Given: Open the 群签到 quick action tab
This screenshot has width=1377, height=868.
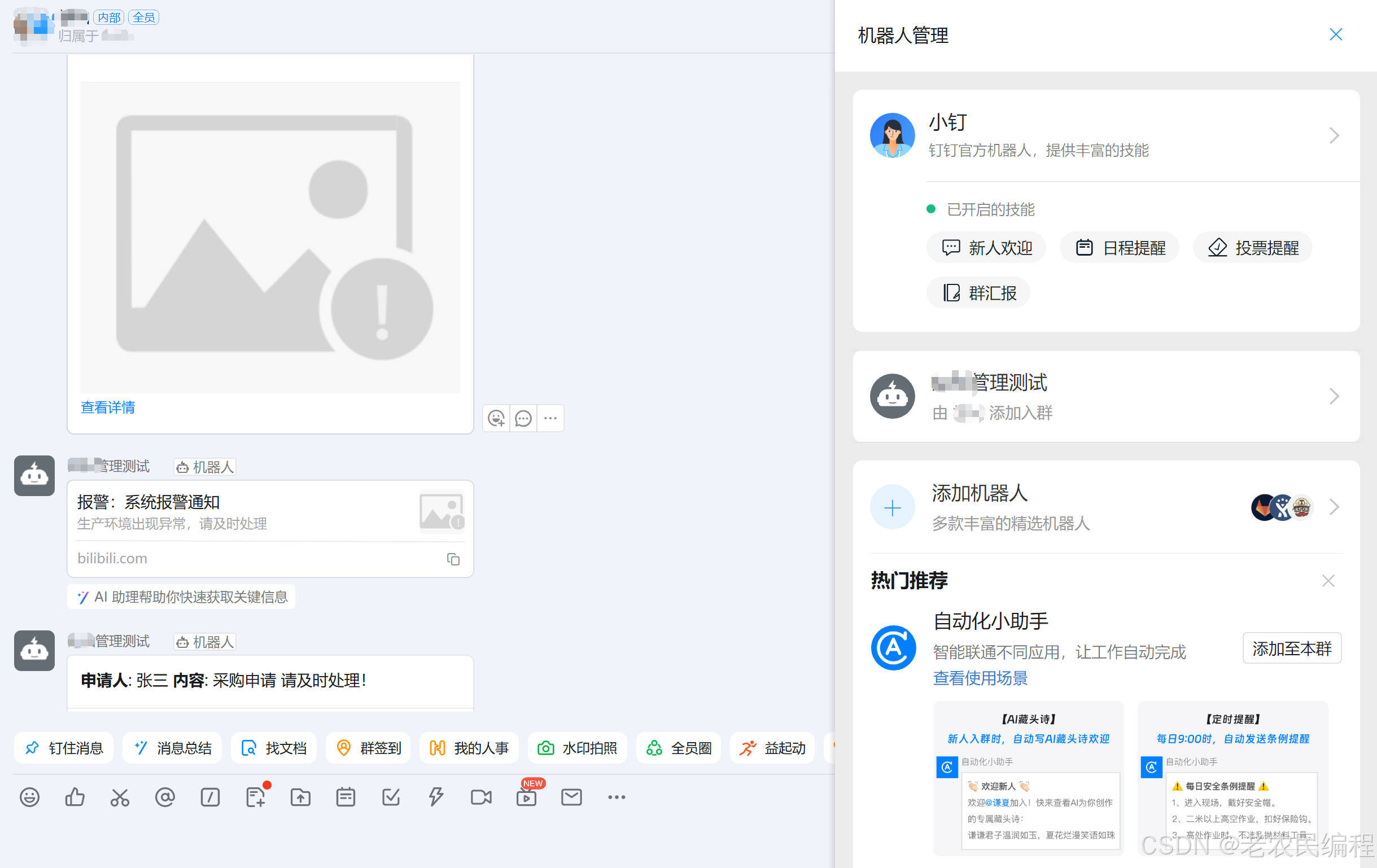Looking at the screenshot, I should tap(368, 748).
